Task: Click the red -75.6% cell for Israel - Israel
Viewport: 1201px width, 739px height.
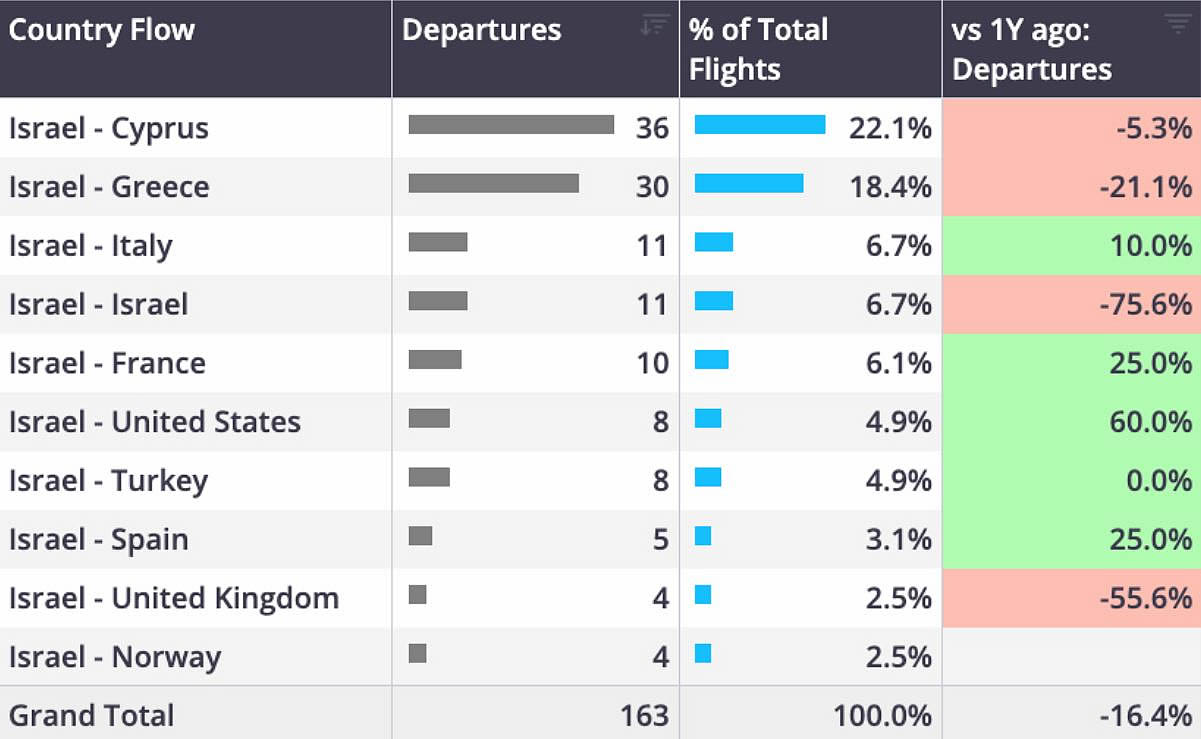Action: tap(1071, 304)
